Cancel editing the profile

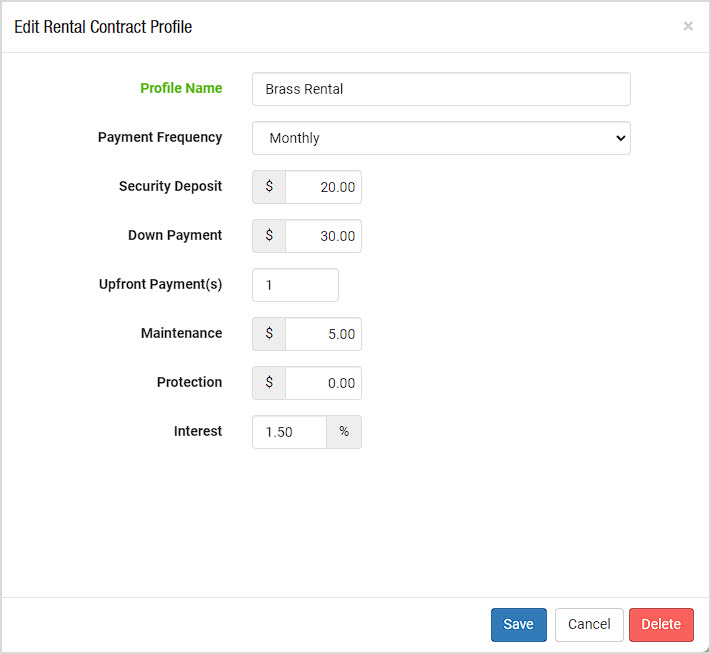click(589, 625)
